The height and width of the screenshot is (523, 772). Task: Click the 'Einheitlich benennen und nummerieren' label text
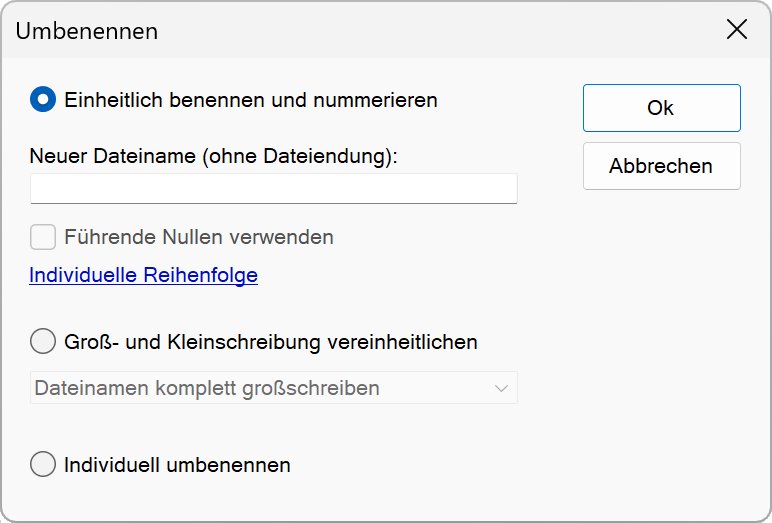(x=250, y=100)
